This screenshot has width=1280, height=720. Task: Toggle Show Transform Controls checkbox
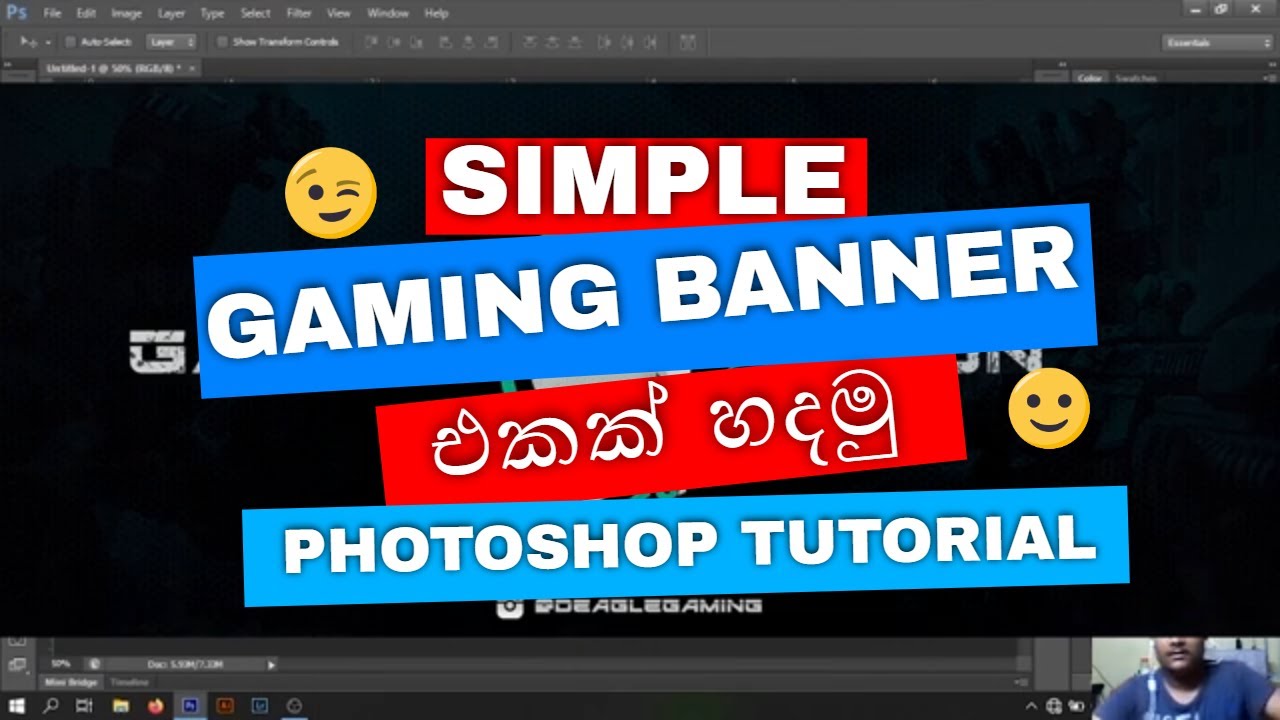pyautogui.click(x=223, y=42)
